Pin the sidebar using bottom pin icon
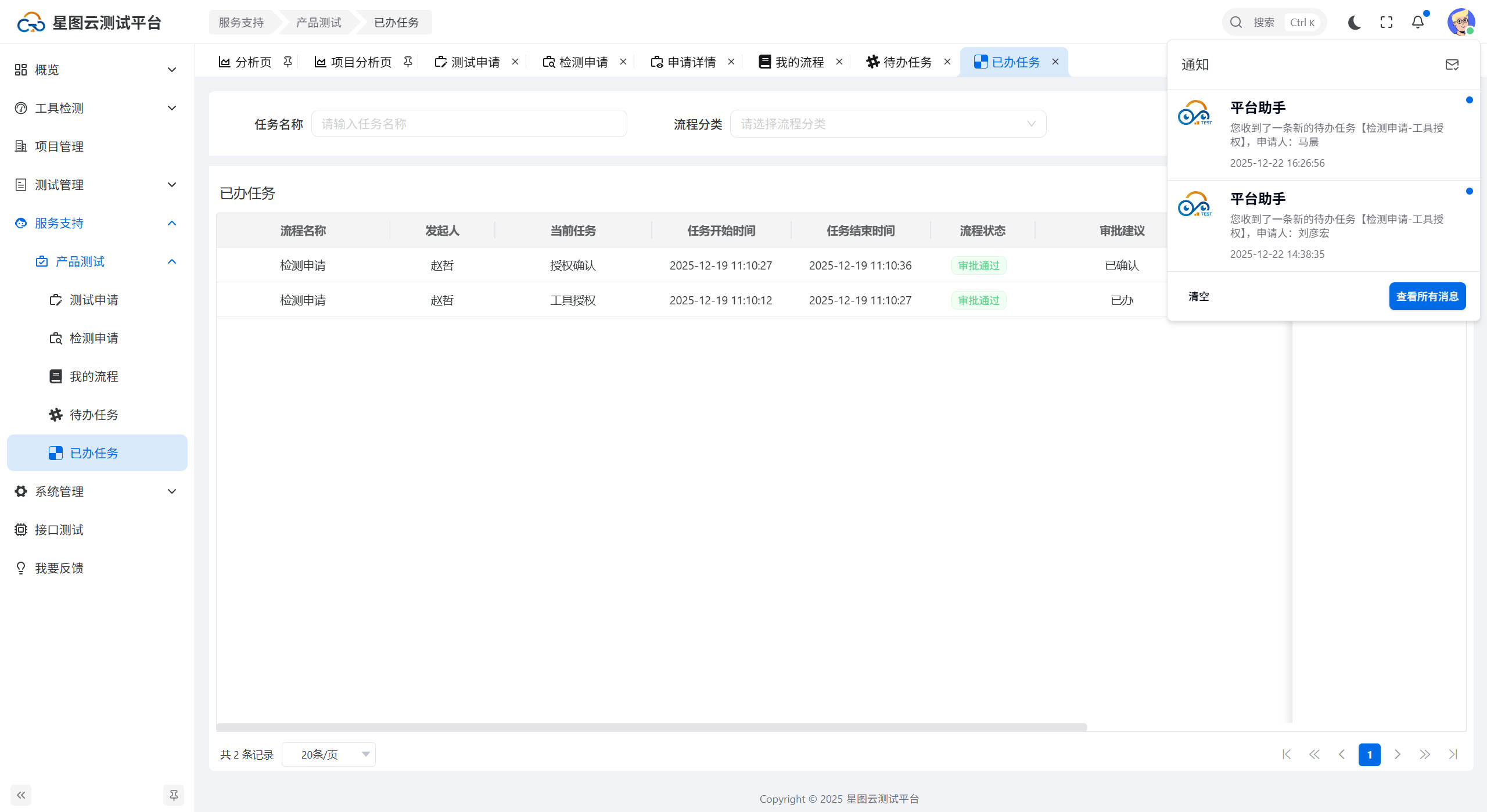 point(173,795)
